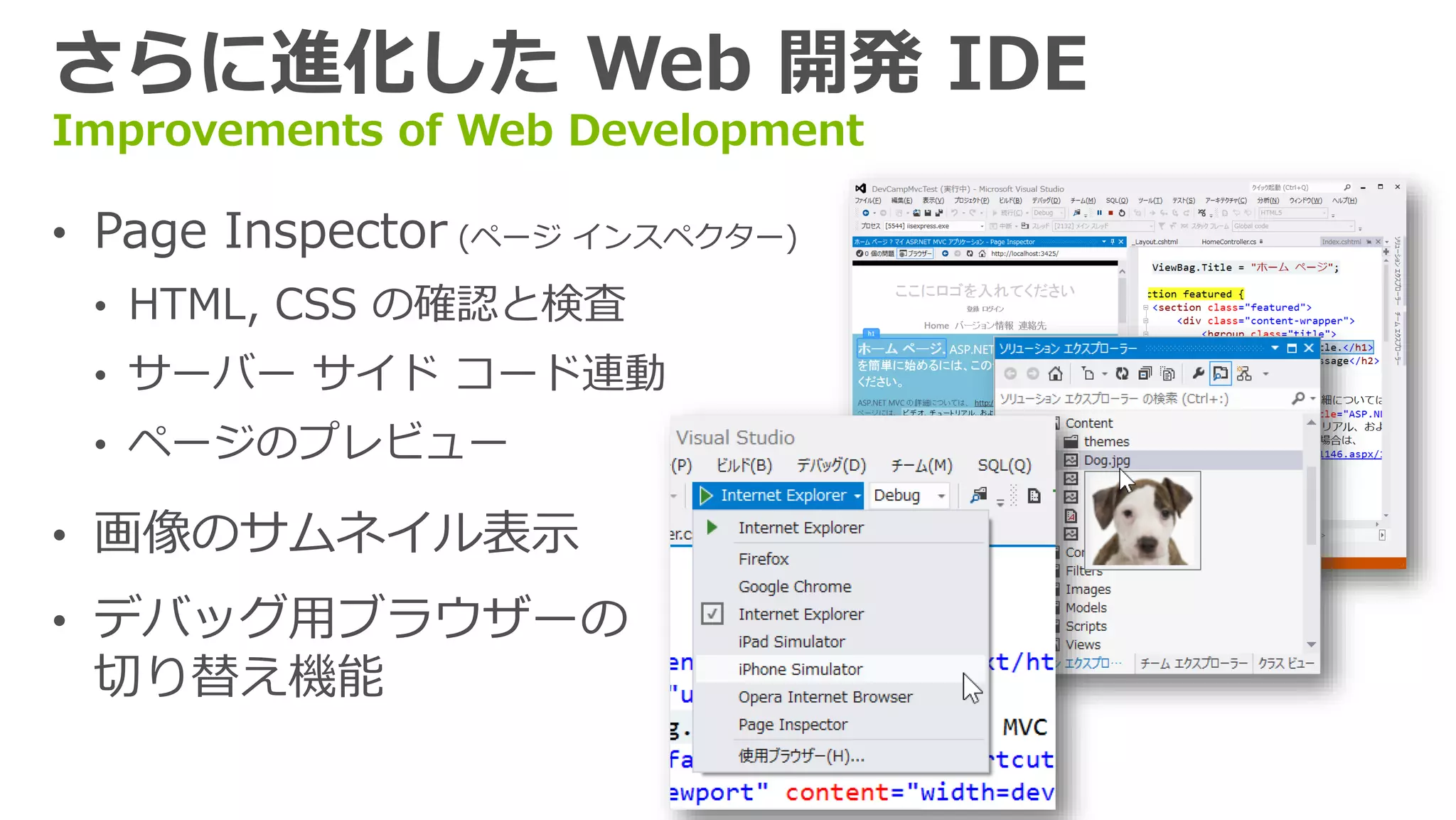The image size is (1456, 820).
Task: Click browser link icon beside Debug dropdown
Action: 979,495
